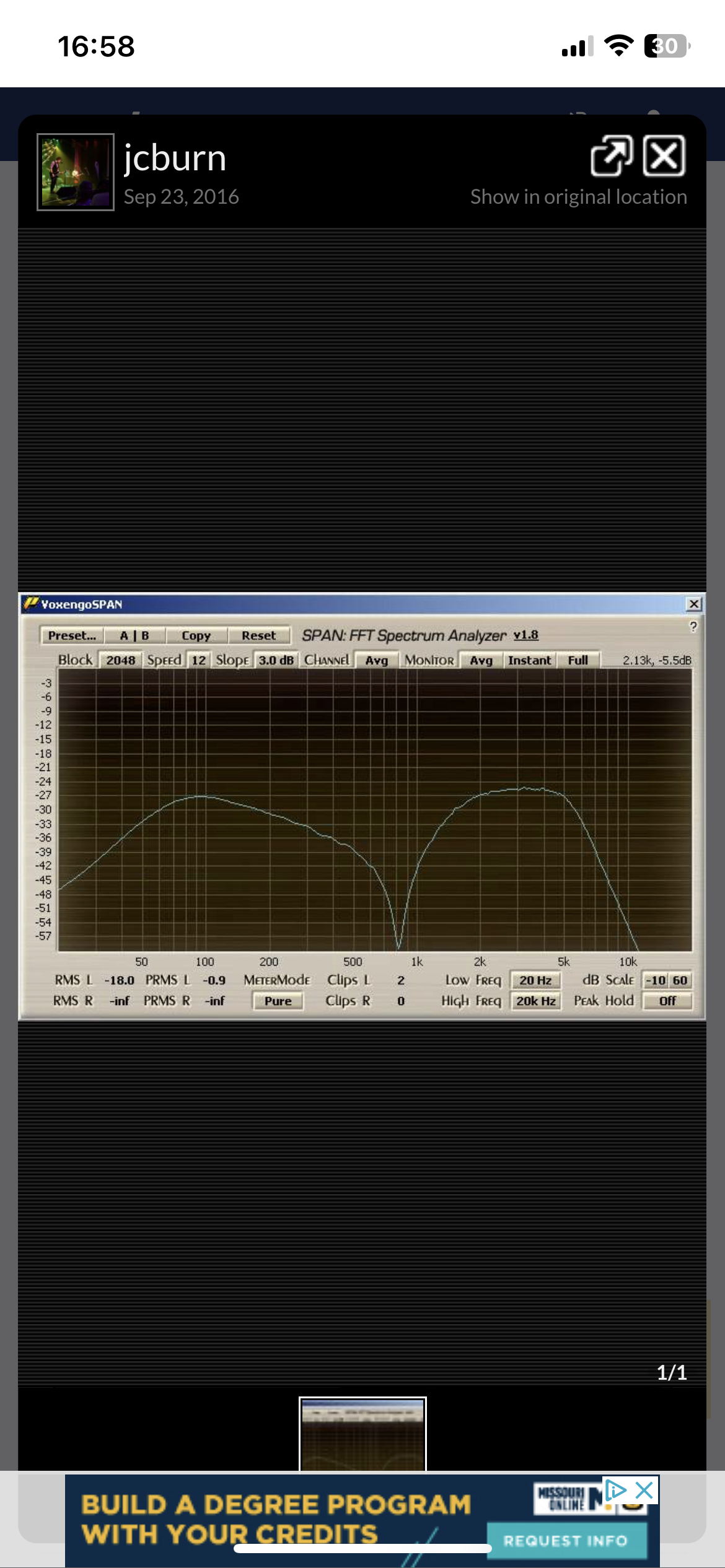Tap jcburn's avatar picture

tap(76, 172)
